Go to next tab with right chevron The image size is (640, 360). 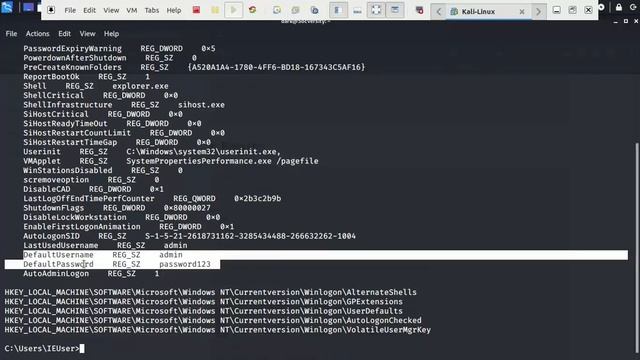tap(538, 11)
